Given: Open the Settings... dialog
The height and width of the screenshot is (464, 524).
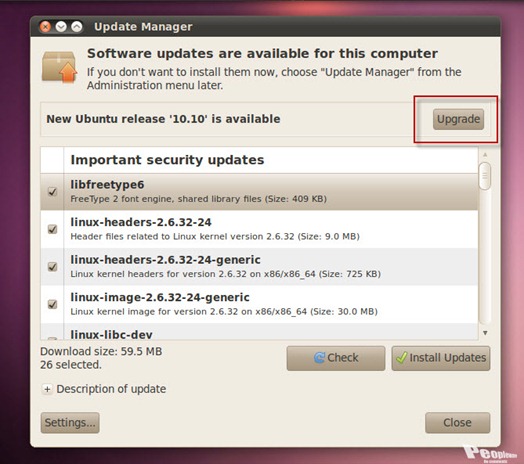Looking at the screenshot, I should pos(70,423).
